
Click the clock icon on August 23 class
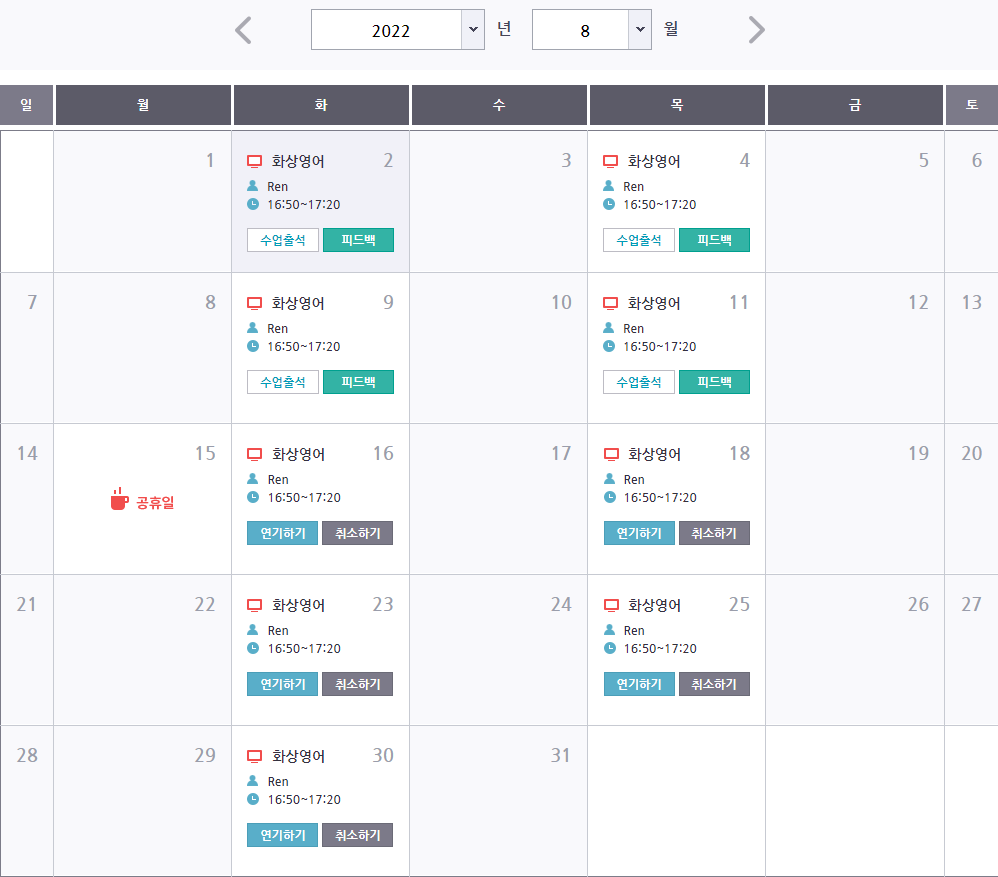[253, 648]
